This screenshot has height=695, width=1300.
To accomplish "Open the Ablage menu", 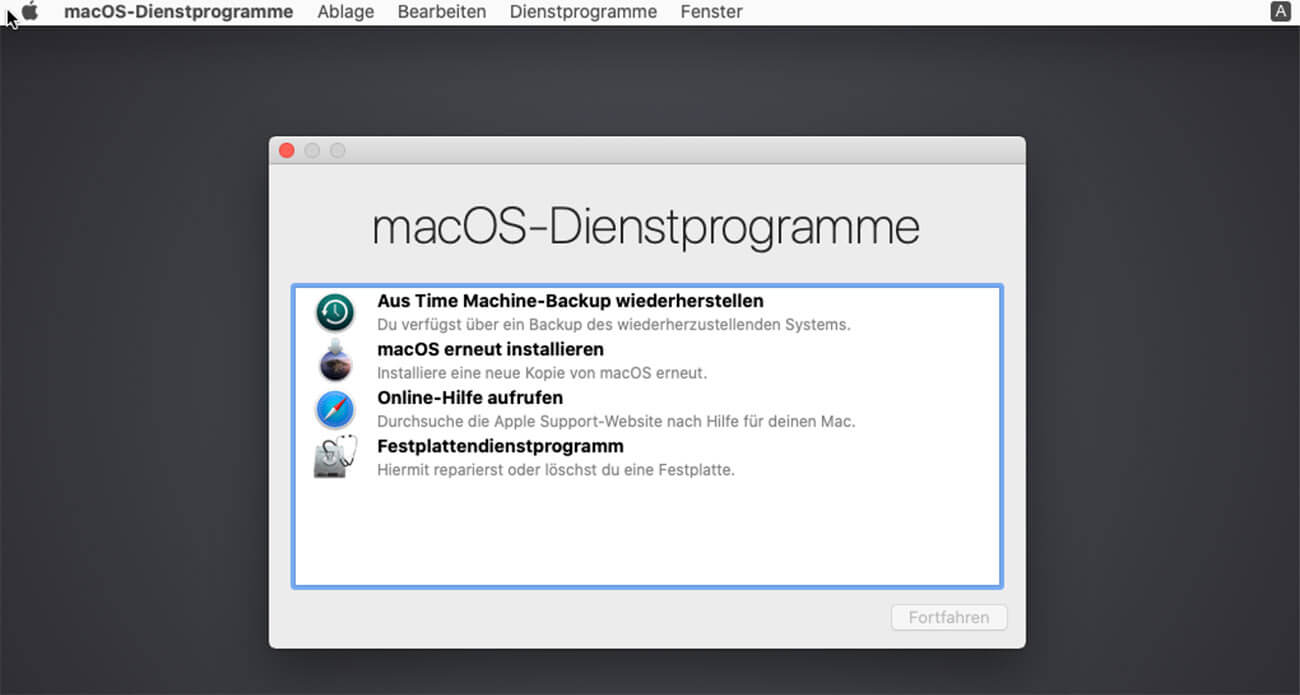I will click(x=346, y=12).
